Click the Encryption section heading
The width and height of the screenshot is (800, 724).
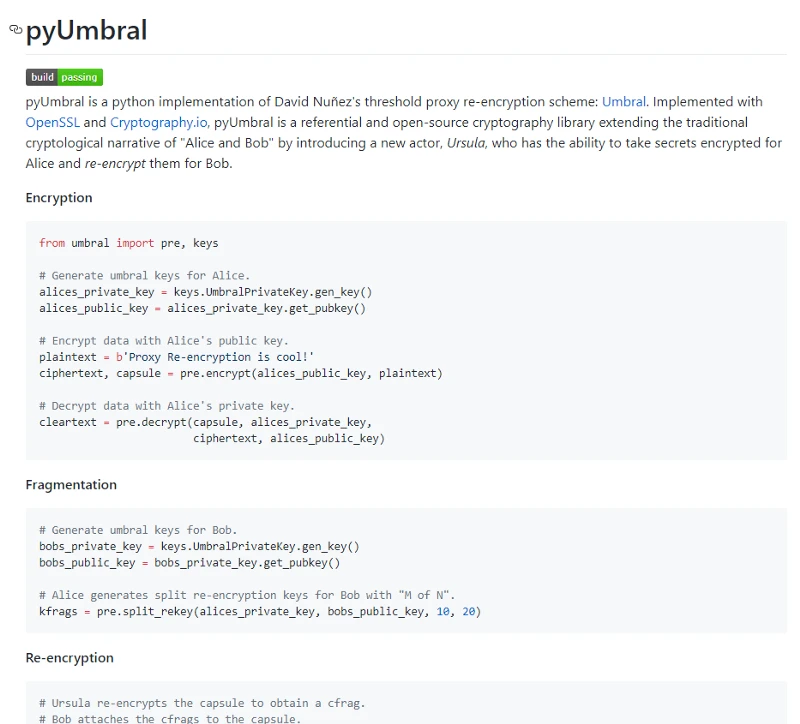pyautogui.click(x=59, y=198)
